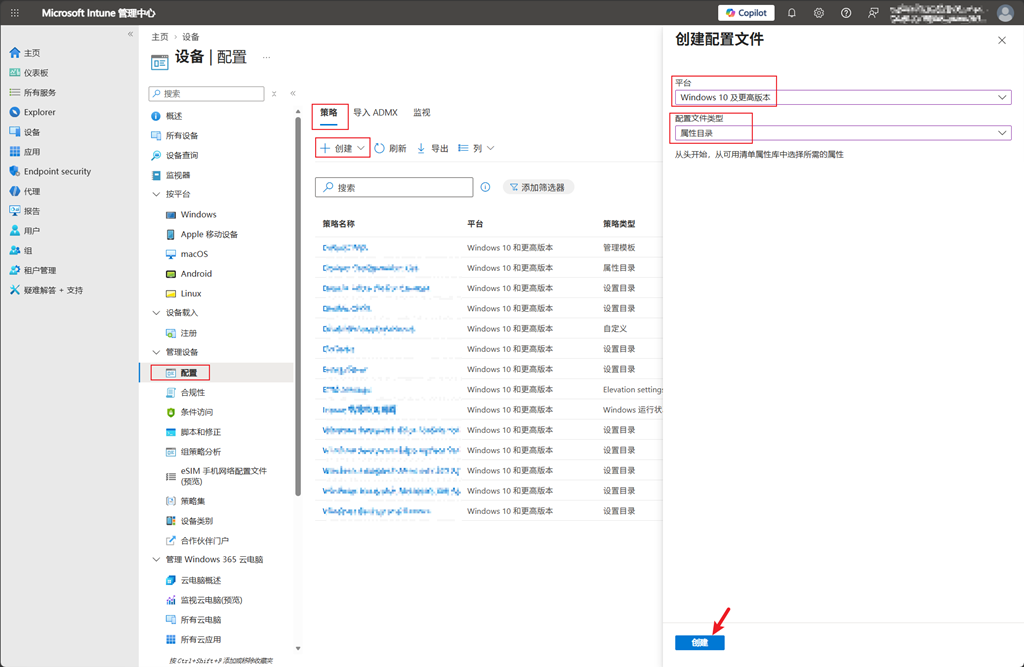
Task: Open the 配置文件类型 profile type dropdown
Action: tap(842, 133)
